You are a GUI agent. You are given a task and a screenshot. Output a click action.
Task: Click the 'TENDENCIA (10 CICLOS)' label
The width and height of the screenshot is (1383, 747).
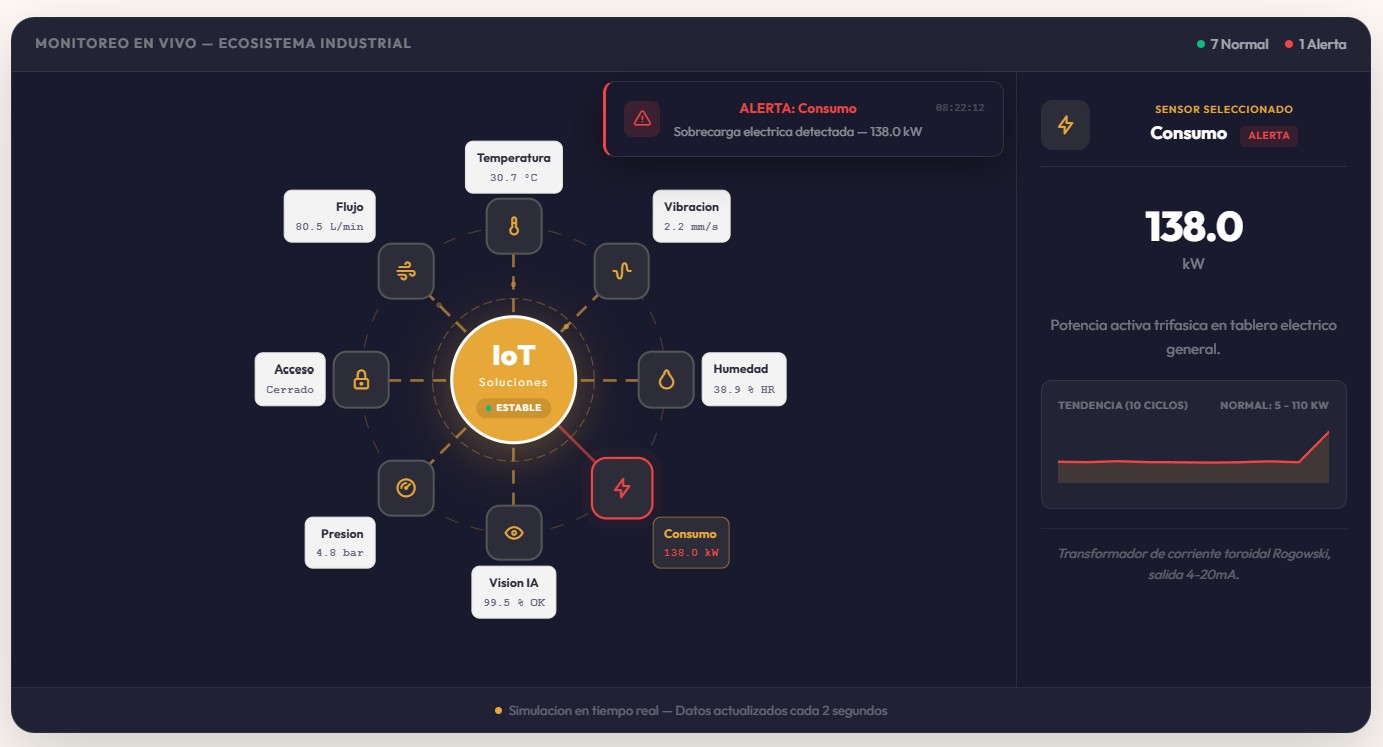[1123, 405]
